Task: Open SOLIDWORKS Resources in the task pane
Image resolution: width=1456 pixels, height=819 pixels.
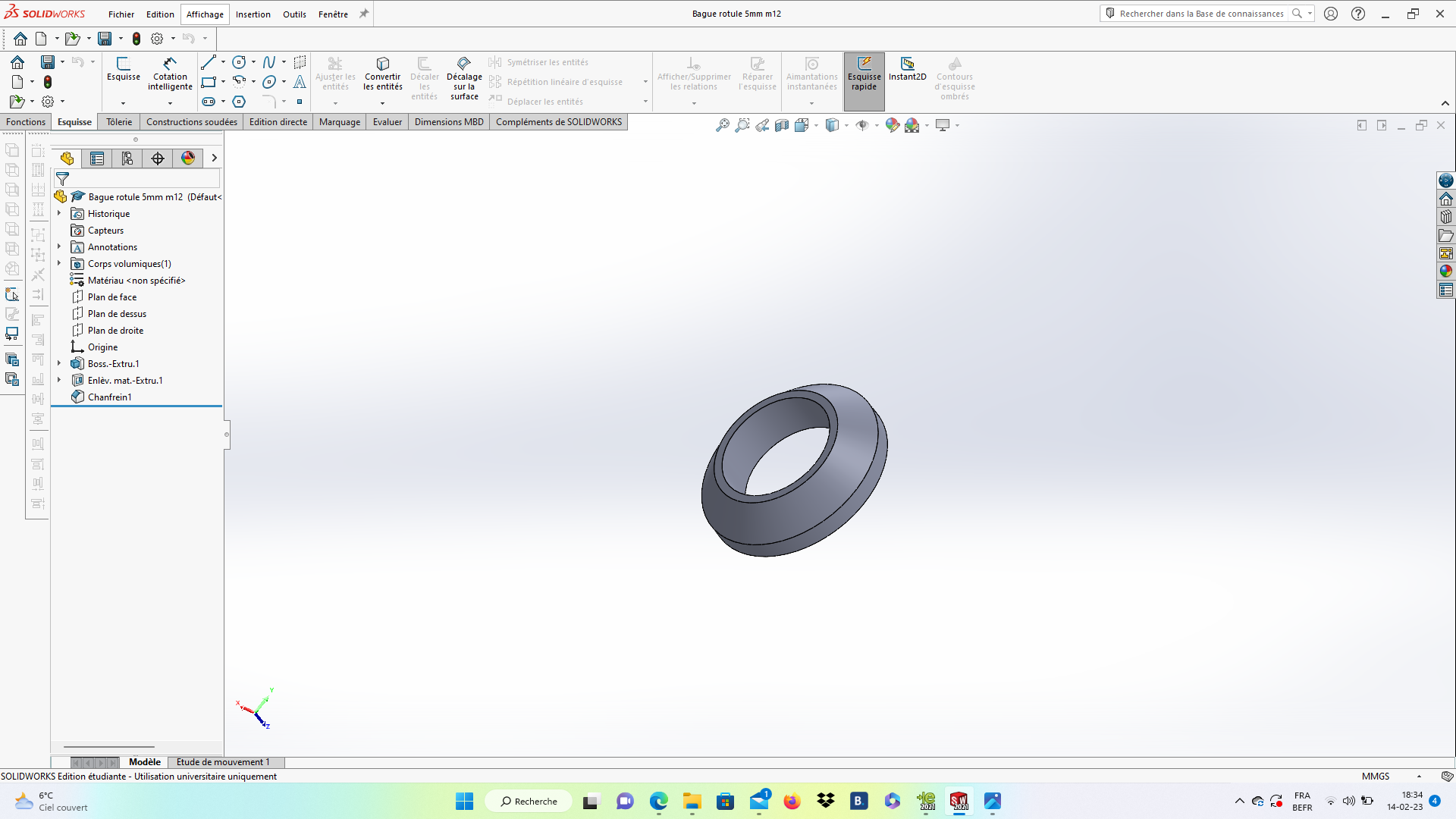Action: coord(1446,199)
